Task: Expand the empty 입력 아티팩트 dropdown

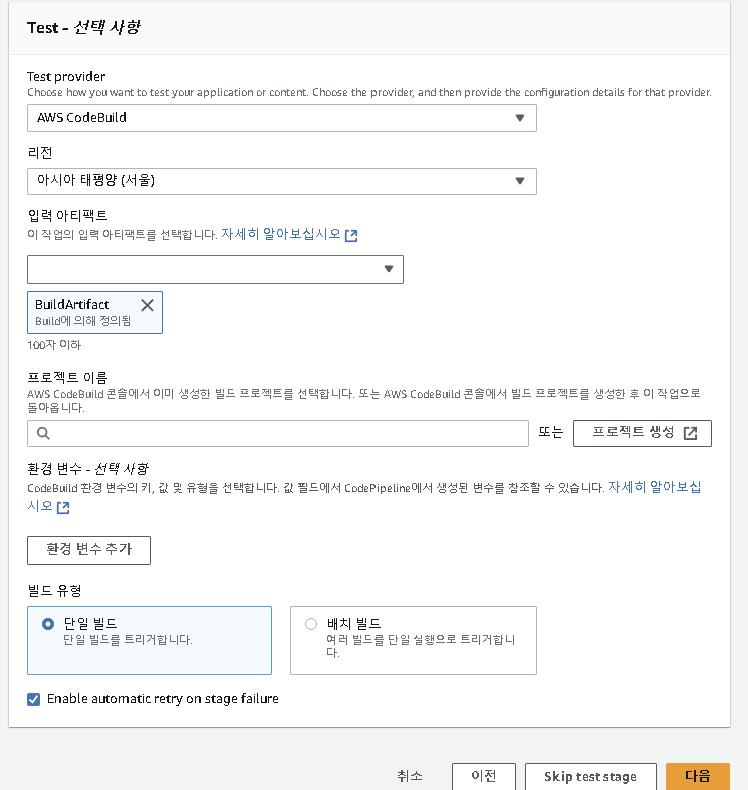Action: point(215,270)
